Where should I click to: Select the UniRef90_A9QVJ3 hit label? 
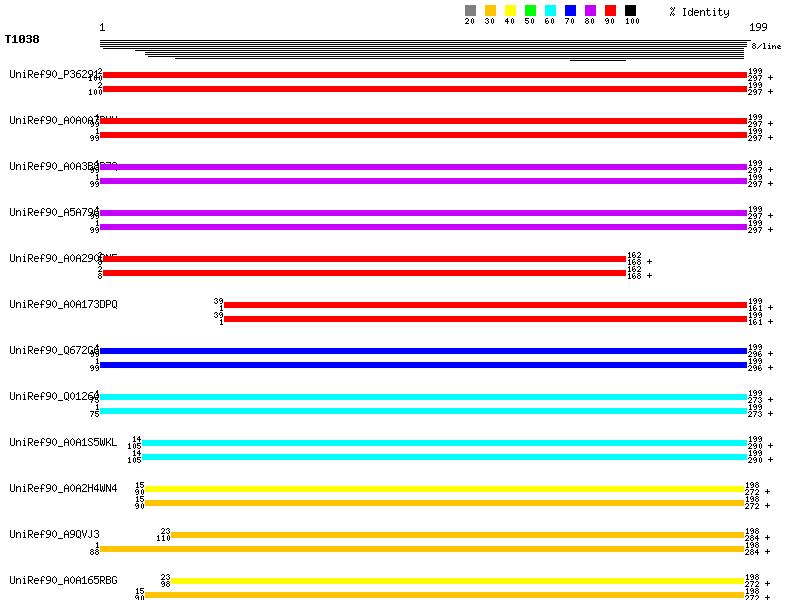[x=54, y=534]
